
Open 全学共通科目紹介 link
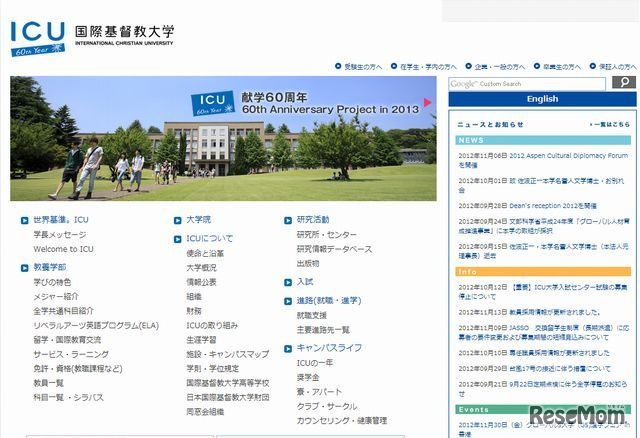tap(63, 311)
